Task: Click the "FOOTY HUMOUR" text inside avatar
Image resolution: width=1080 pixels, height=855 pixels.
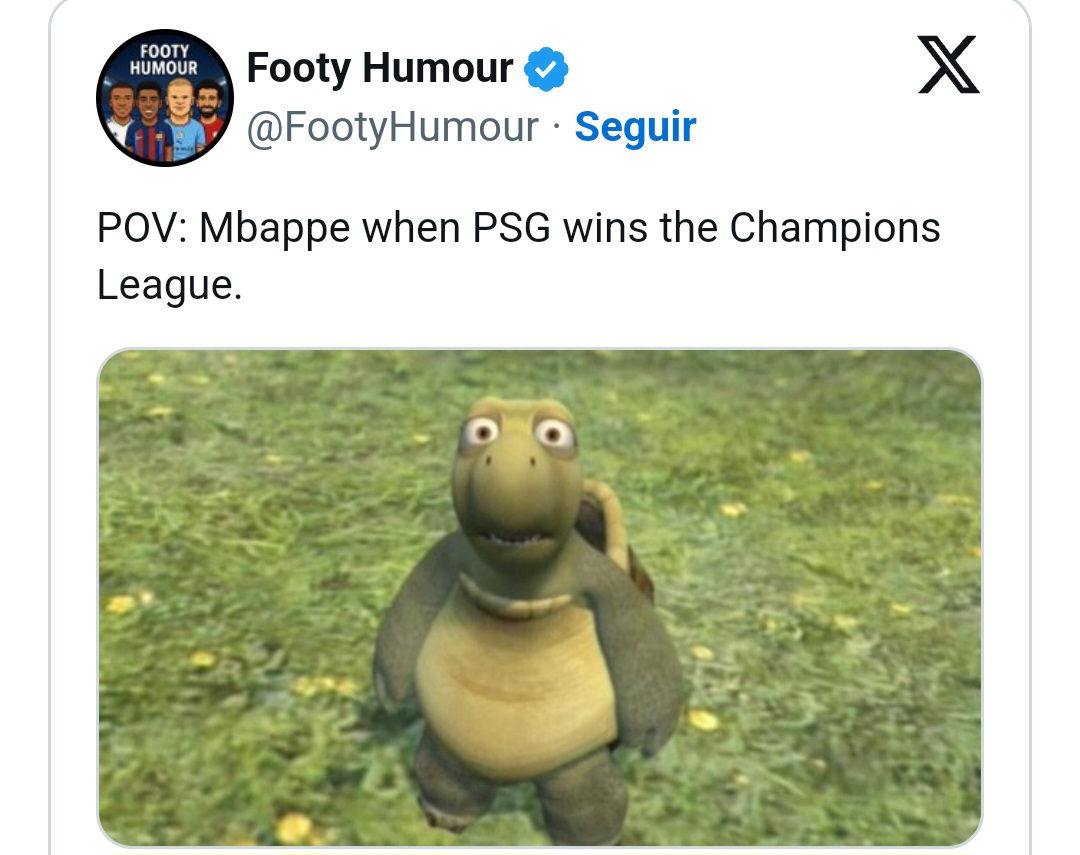Action: 164,59
